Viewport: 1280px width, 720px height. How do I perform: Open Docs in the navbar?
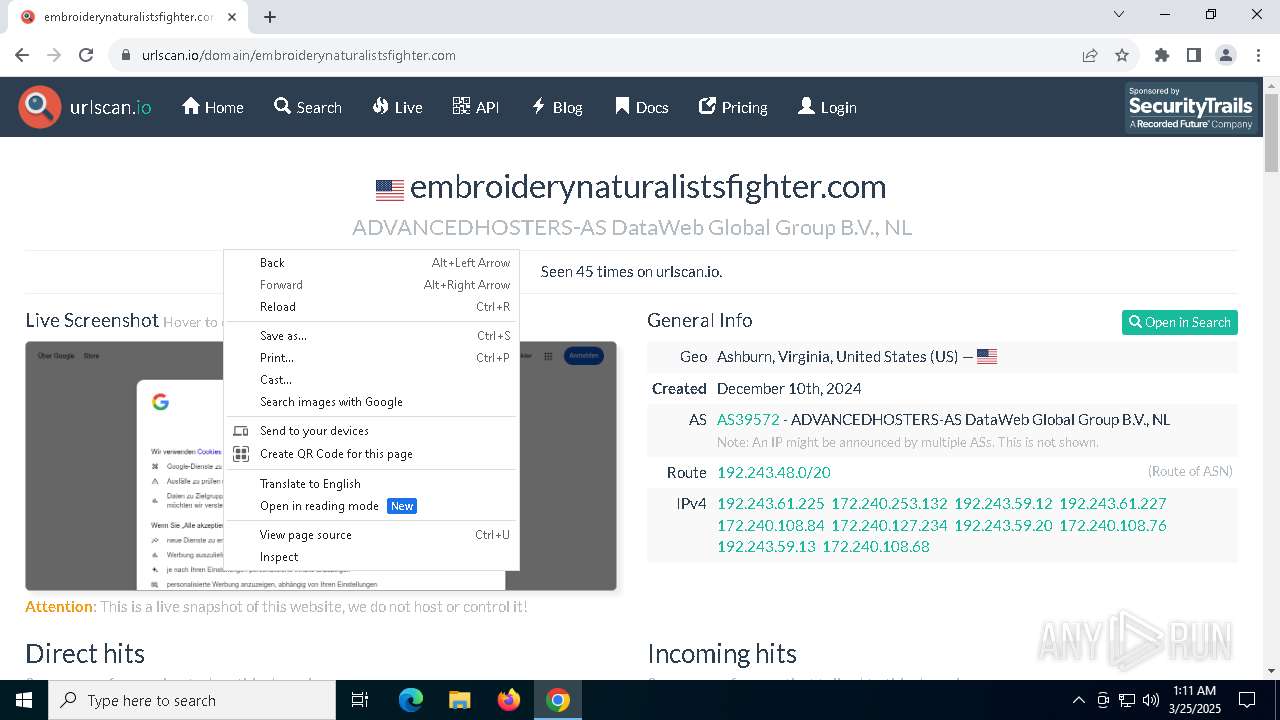click(642, 107)
